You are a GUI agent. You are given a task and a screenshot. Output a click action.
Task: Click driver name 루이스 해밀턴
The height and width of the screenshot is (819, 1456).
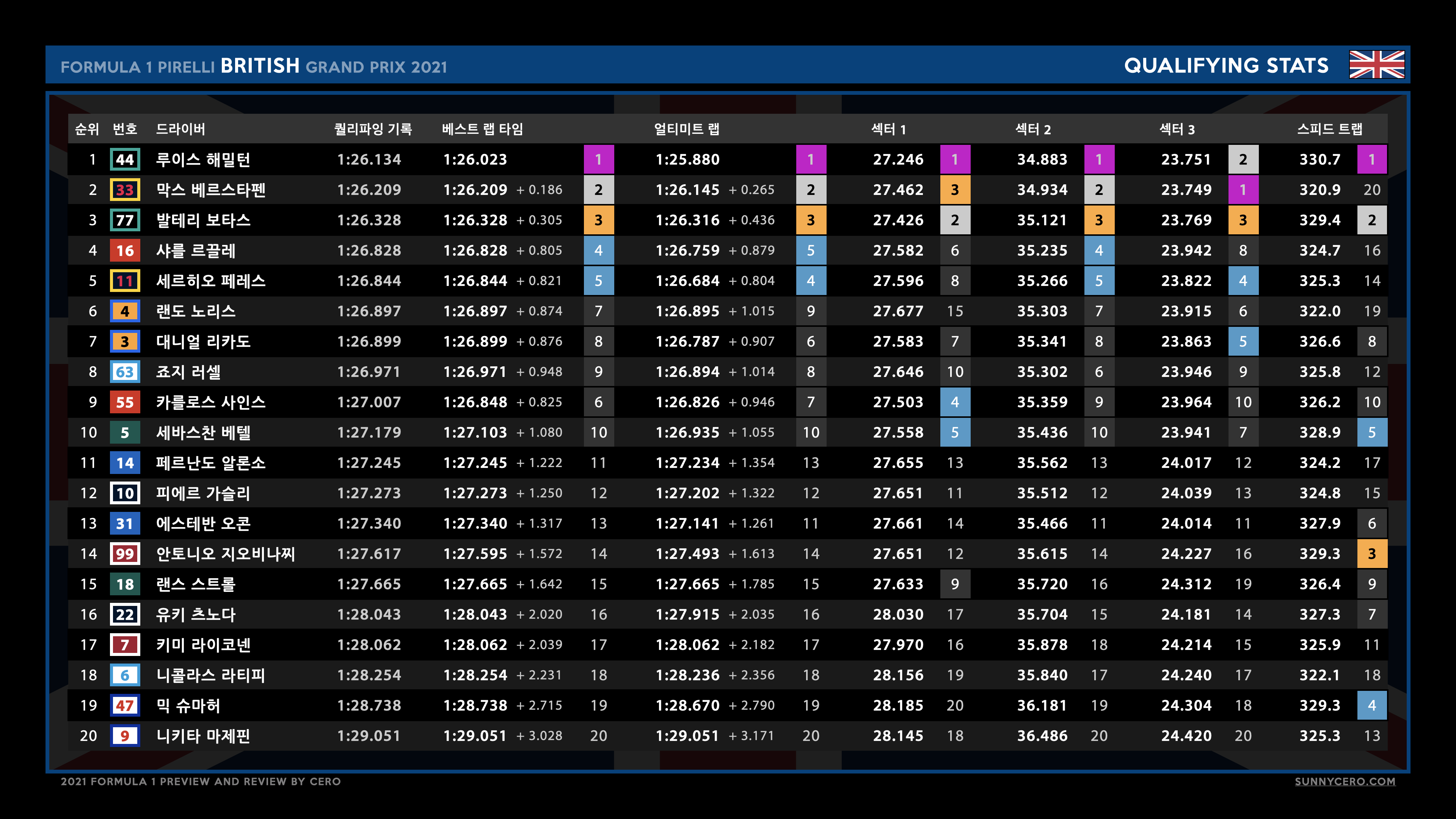pyautogui.click(x=203, y=159)
